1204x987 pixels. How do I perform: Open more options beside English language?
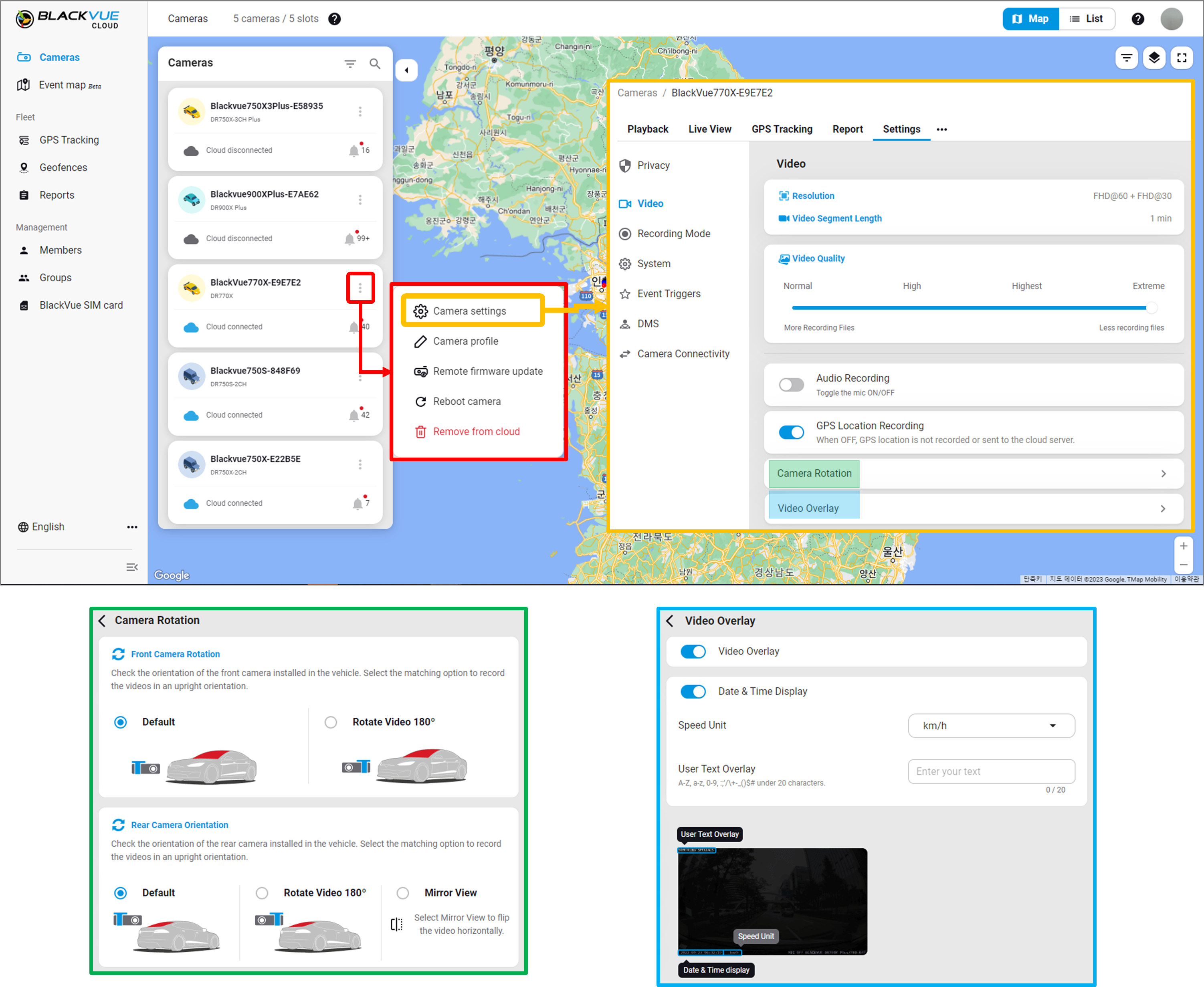[132, 527]
